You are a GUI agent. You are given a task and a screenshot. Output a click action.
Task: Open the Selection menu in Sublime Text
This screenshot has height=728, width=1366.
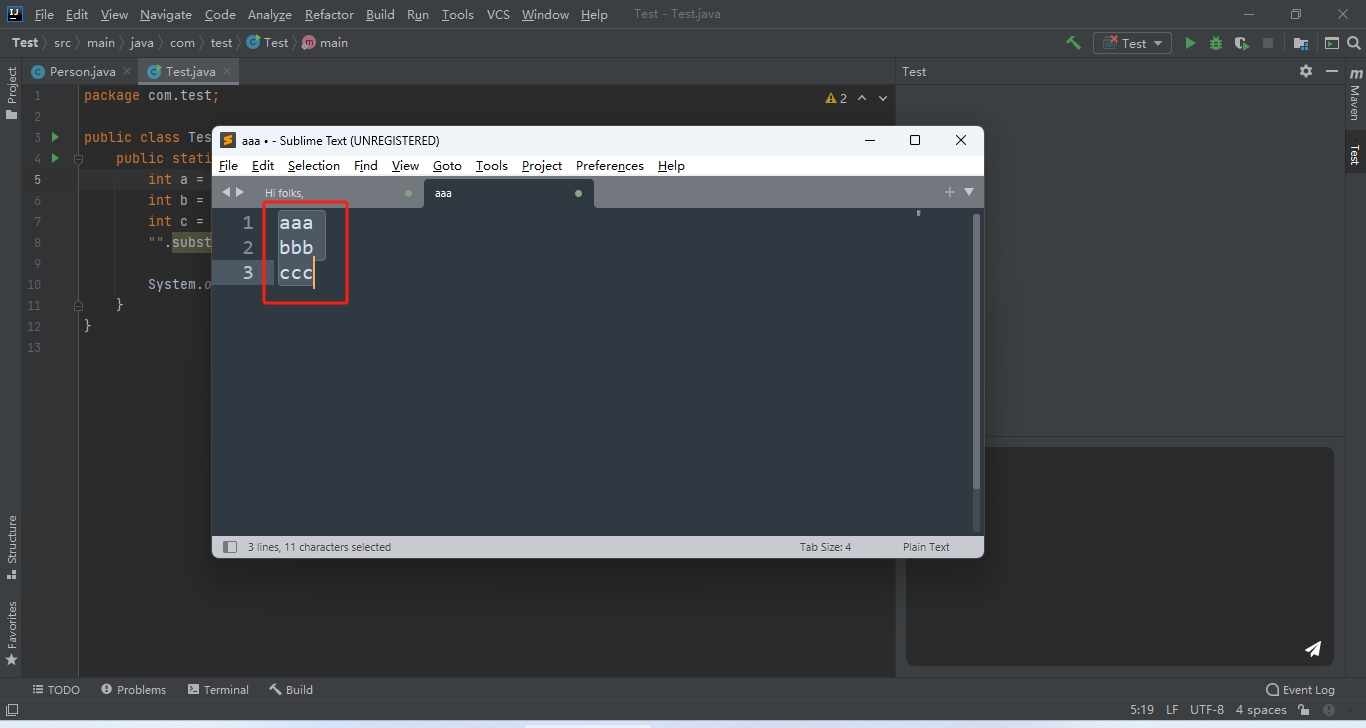click(314, 166)
